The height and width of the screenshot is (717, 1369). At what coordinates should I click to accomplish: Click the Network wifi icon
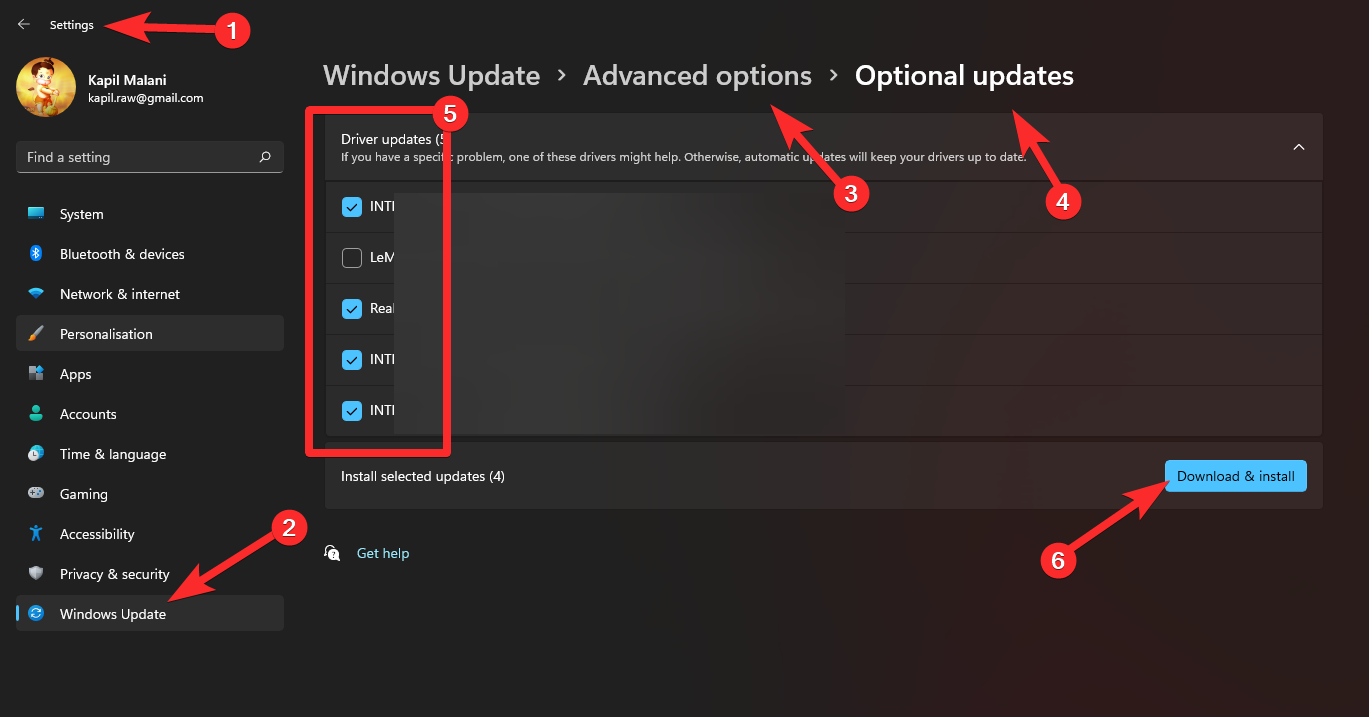36,294
